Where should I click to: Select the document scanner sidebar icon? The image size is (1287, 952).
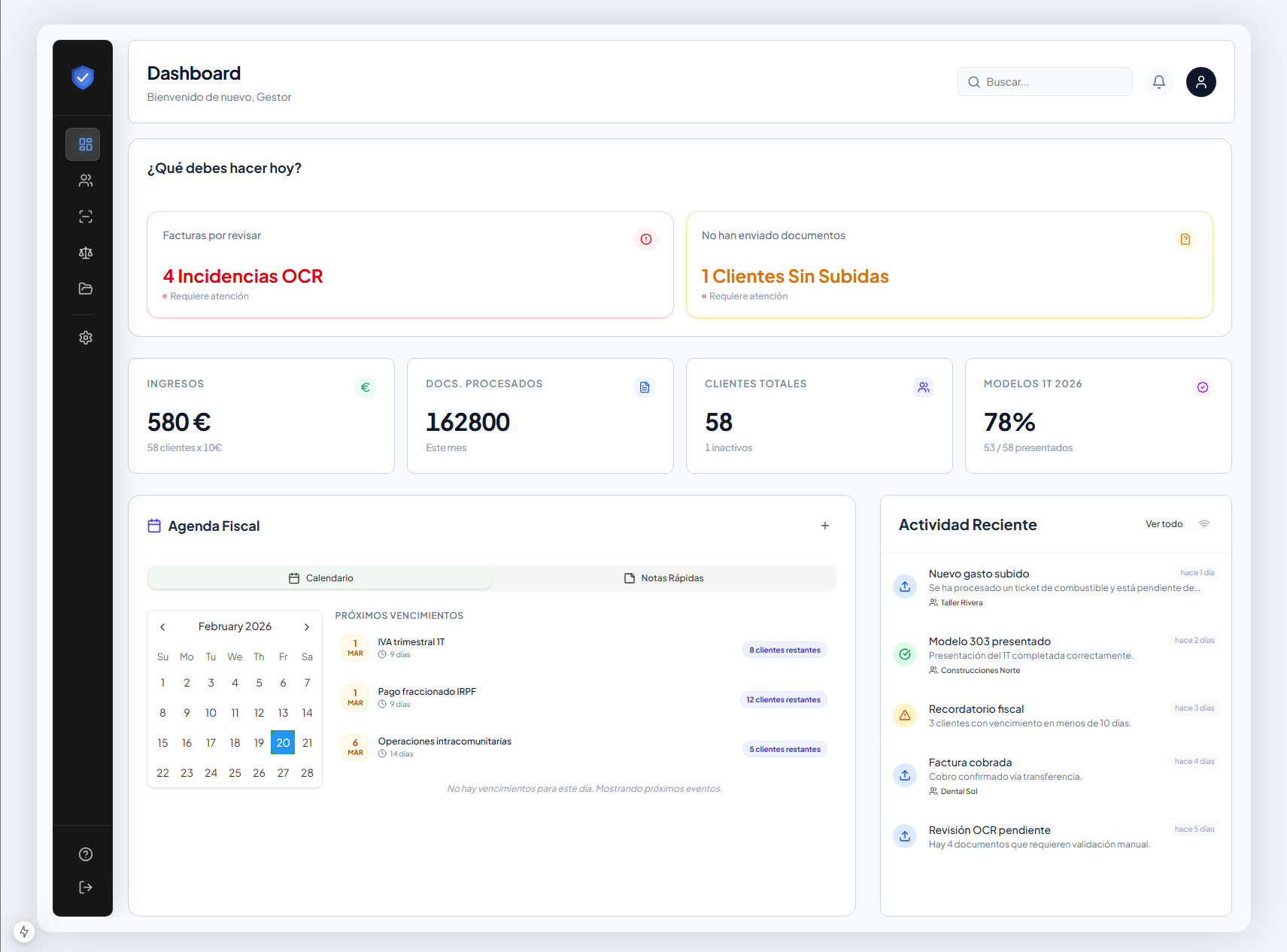[x=86, y=217]
